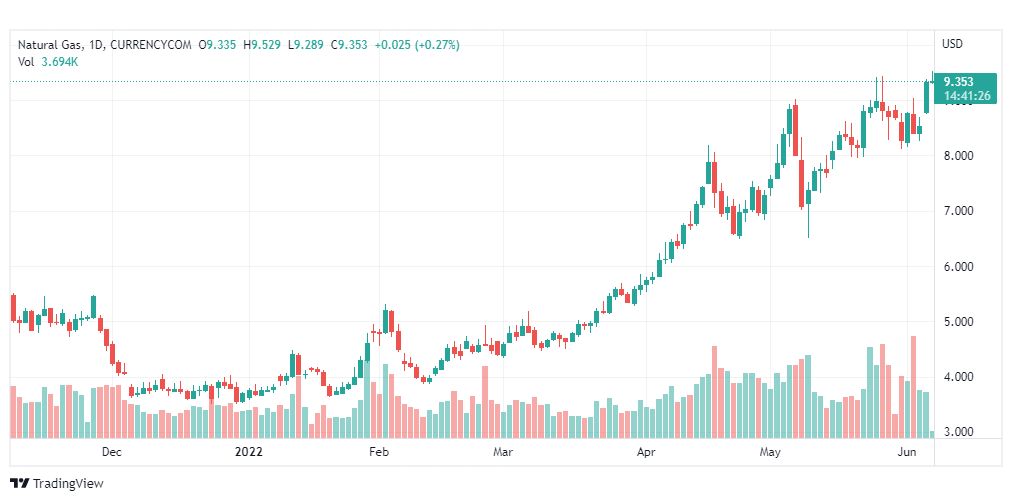Click the Dec label on time axis

(112, 453)
